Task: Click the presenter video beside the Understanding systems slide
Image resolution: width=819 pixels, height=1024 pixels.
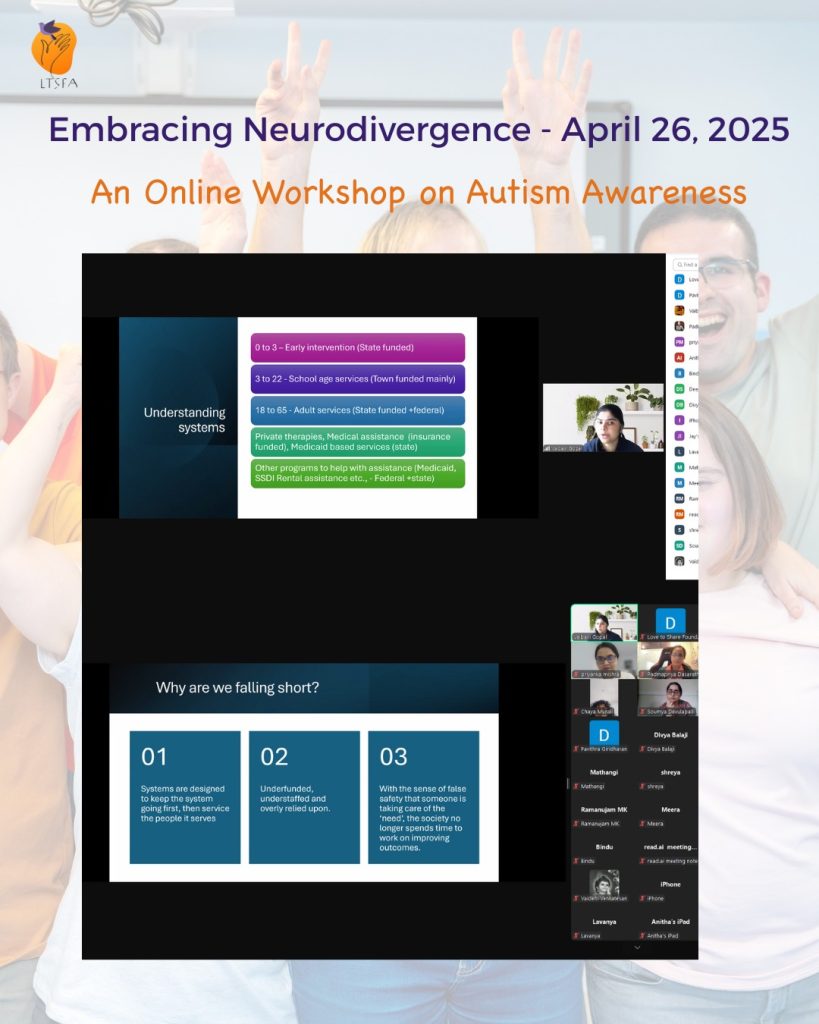Action: tap(603, 418)
